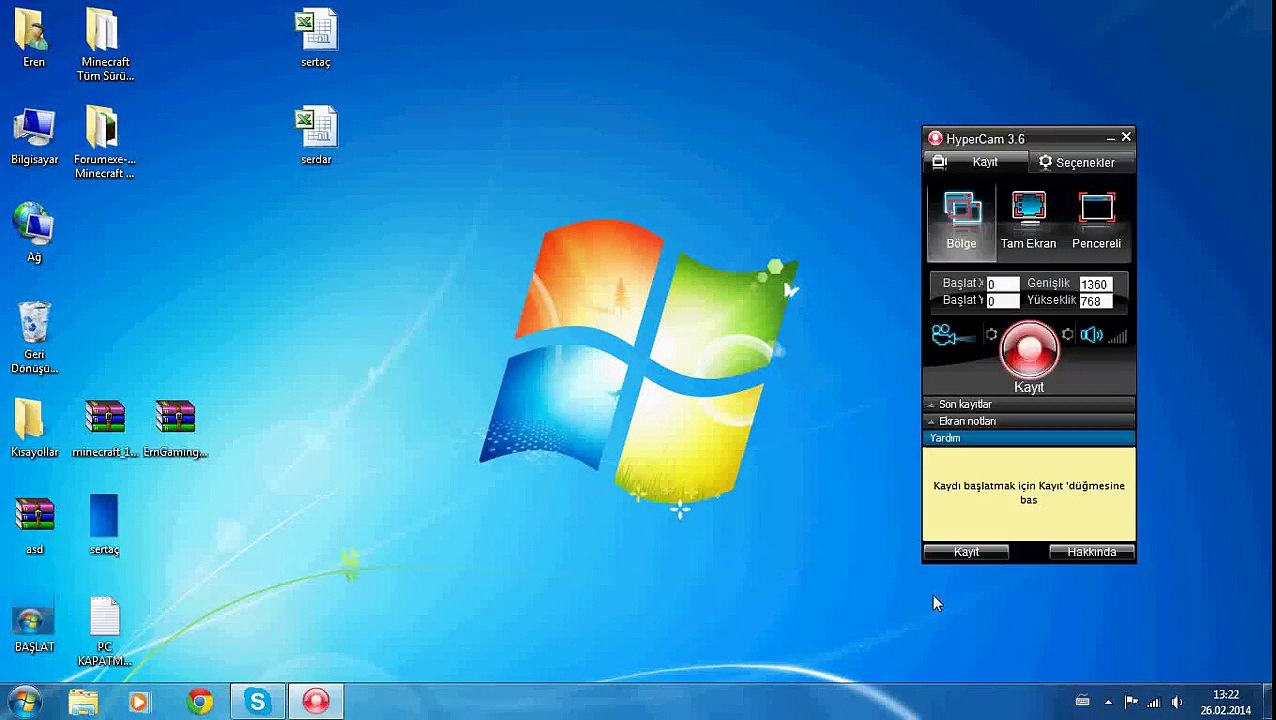
Task: Click the bottom Kayıt button in HyperCam
Action: point(966,552)
